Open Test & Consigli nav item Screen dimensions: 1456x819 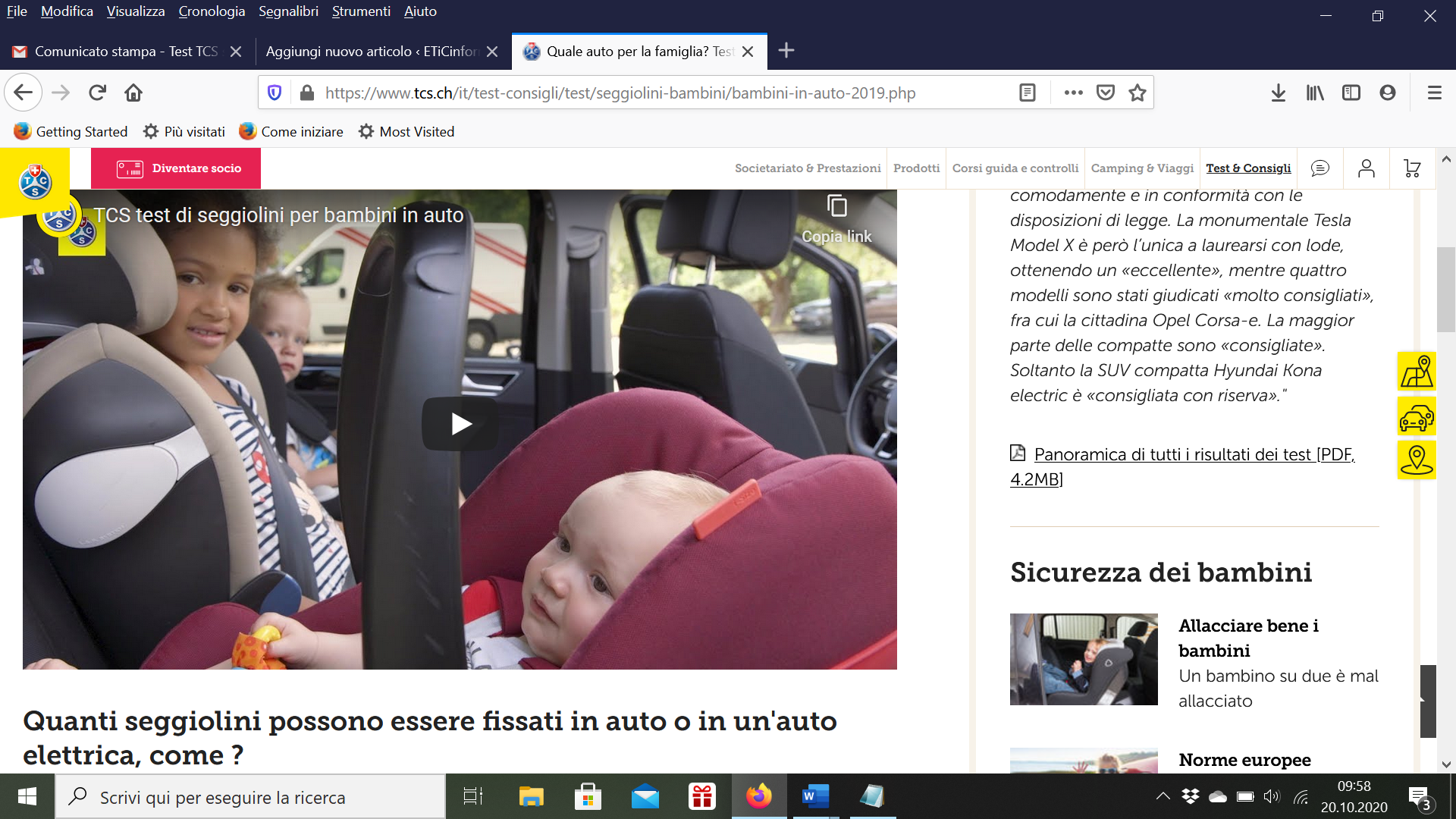click(1248, 168)
